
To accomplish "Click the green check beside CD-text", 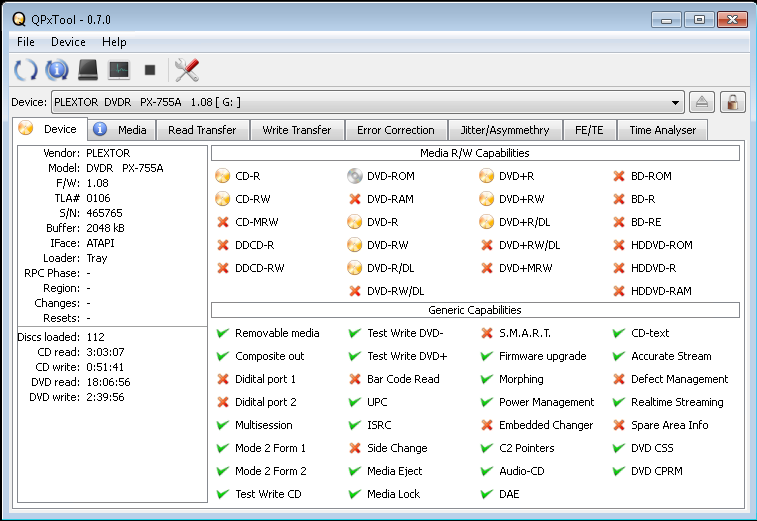I will (x=619, y=333).
